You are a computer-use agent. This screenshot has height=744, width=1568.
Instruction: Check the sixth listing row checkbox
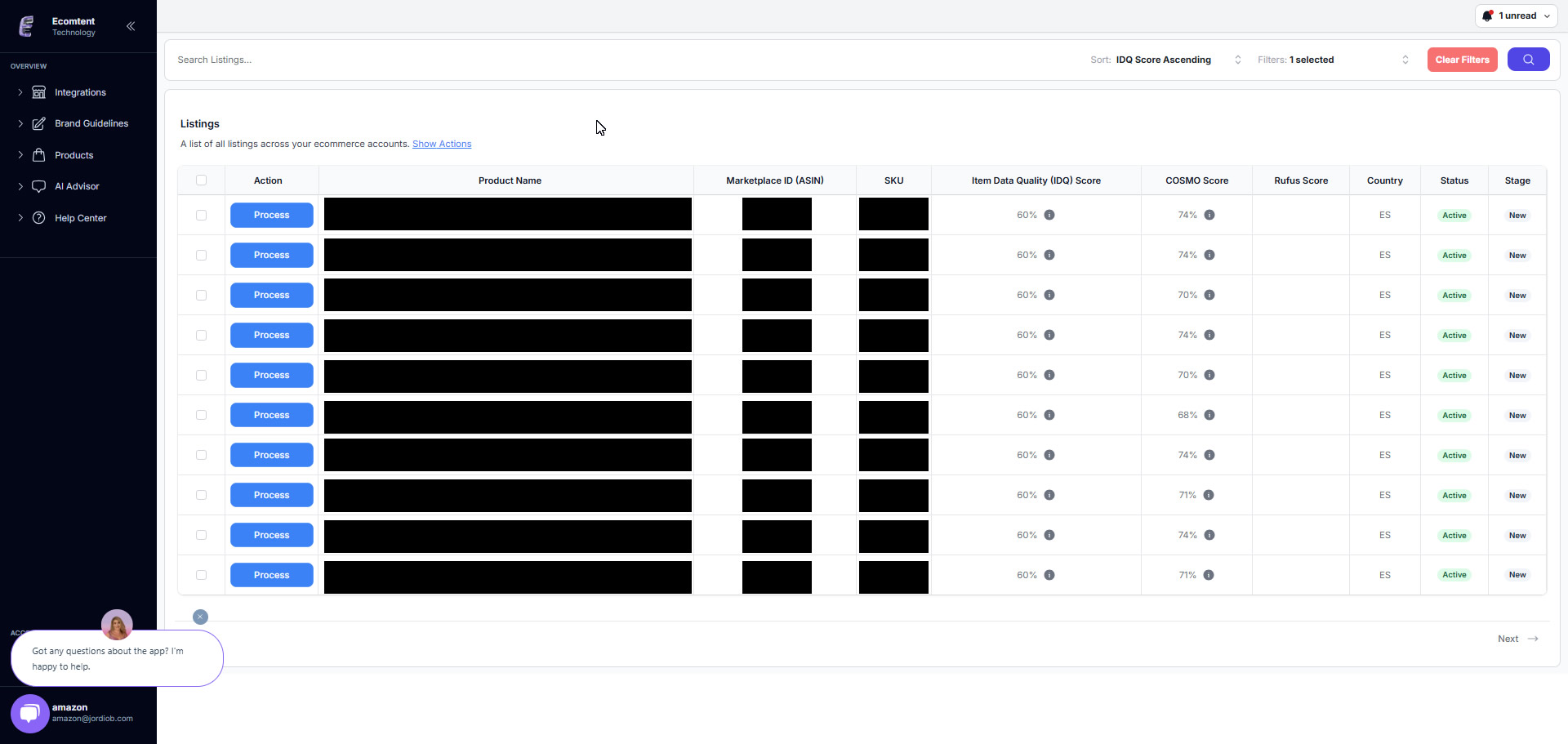pos(201,415)
